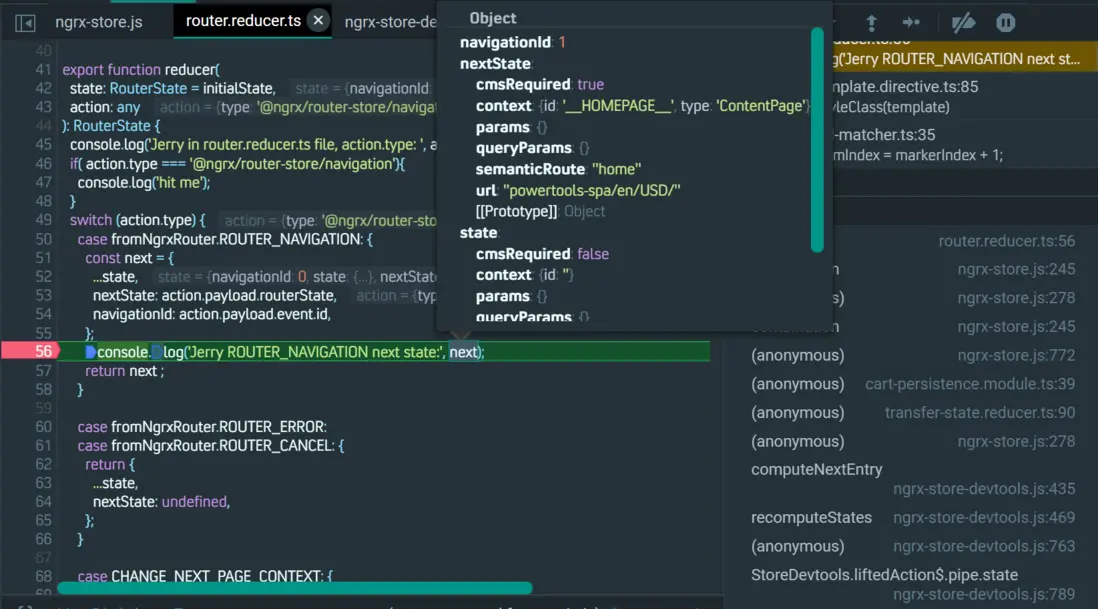1098x609 pixels.
Task: Click line number 47 in gutter
Action: point(43,183)
